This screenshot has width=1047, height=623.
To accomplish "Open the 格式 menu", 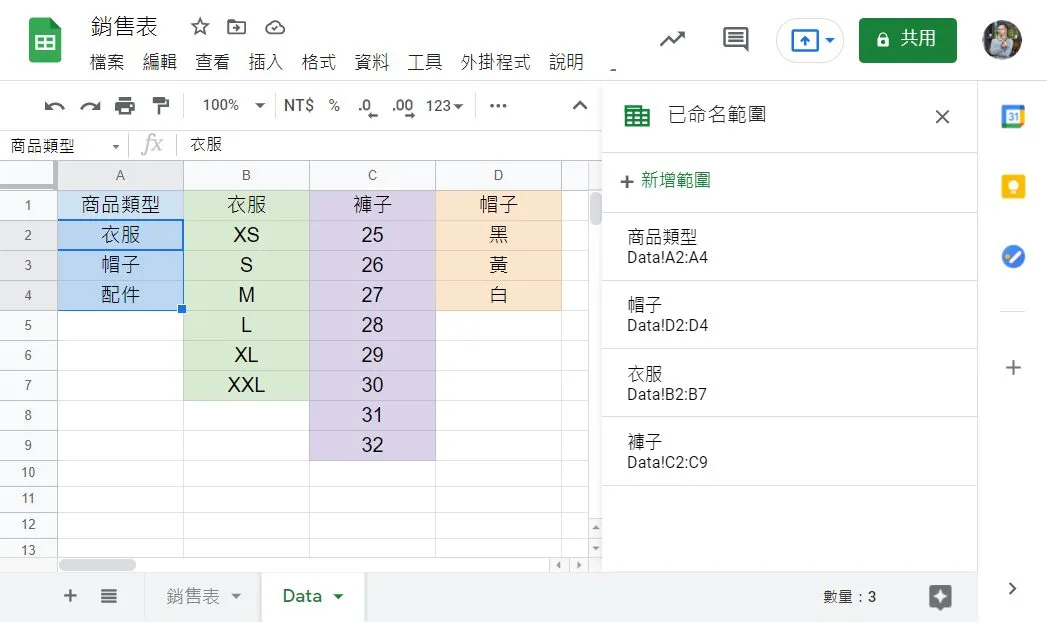I will [x=319, y=62].
